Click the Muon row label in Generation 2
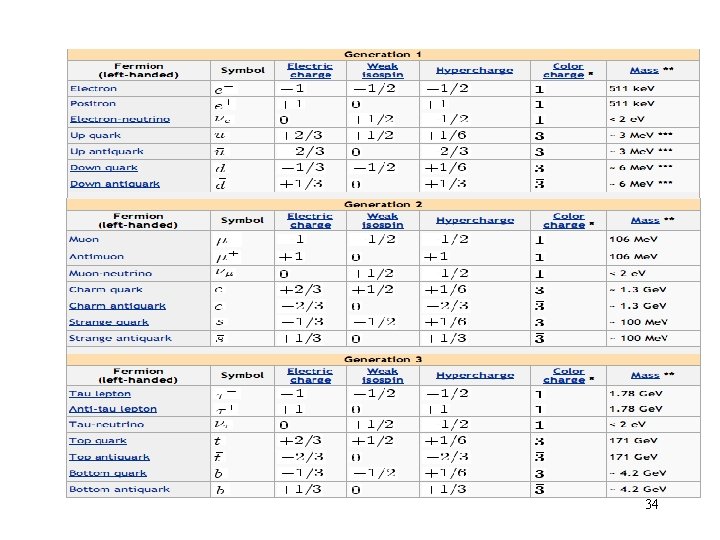This screenshot has height=540, width=720. pyautogui.click(x=84, y=239)
